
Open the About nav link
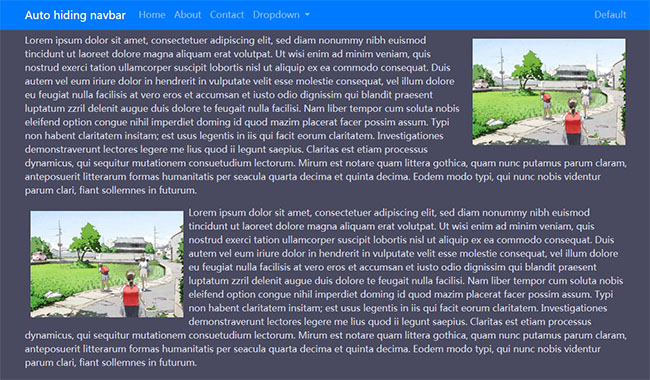pos(187,15)
